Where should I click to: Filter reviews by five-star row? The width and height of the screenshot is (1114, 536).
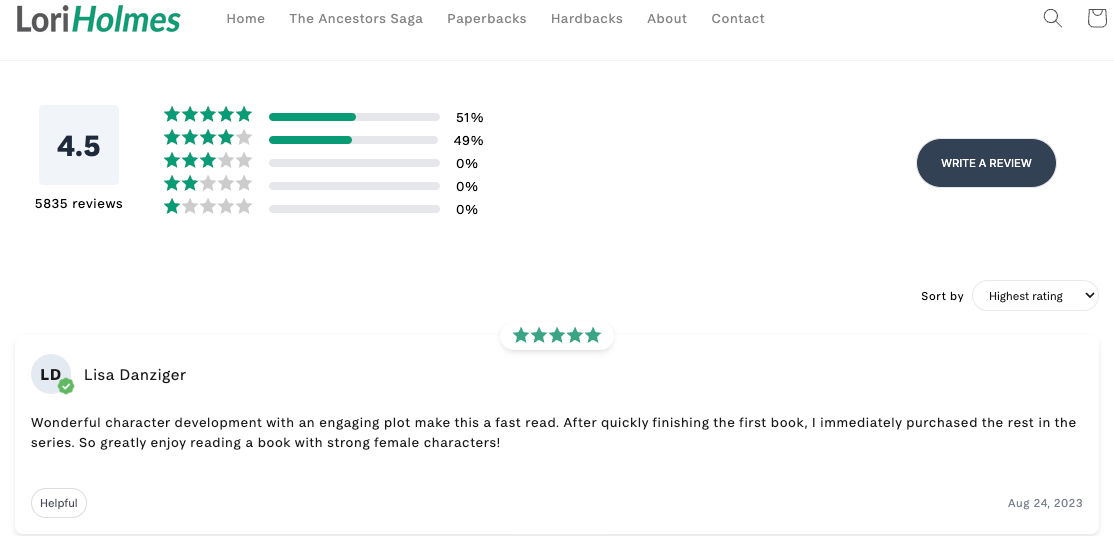pyautogui.click(x=323, y=117)
